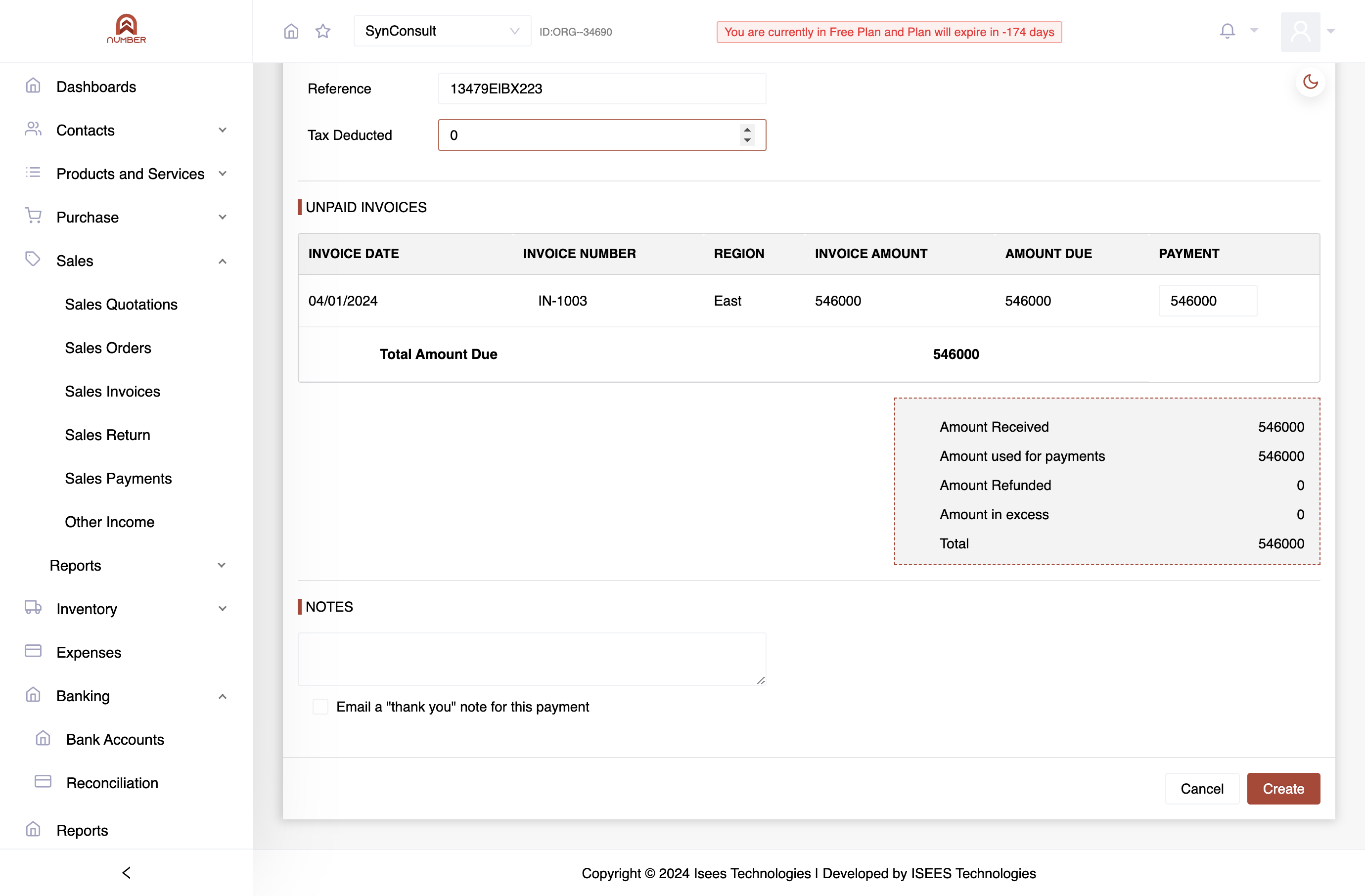The image size is (1365, 896).
Task: Expand the Inventory menu chevron
Action: 223,609
